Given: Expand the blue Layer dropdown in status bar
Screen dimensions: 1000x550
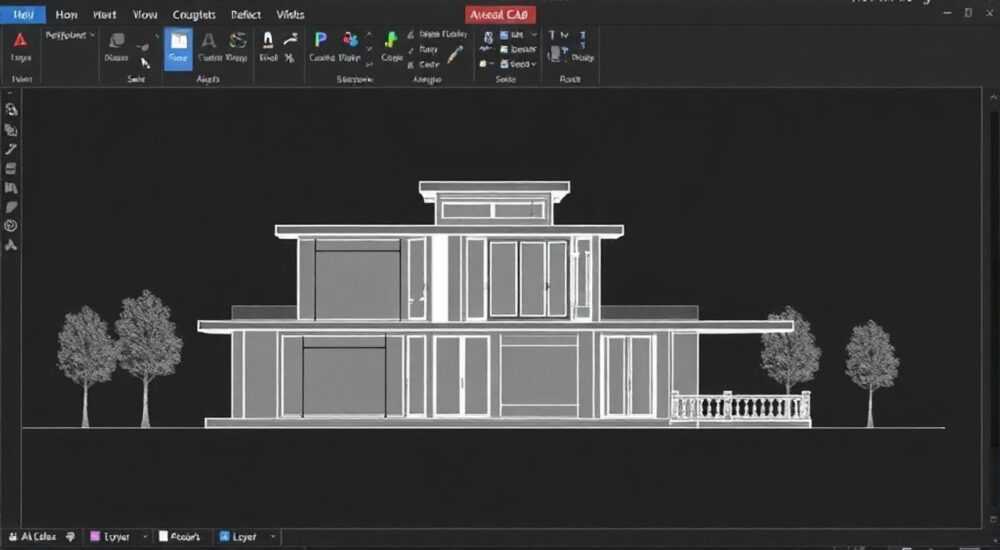Looking at the screenshot, I should click(x=274, y=537).
